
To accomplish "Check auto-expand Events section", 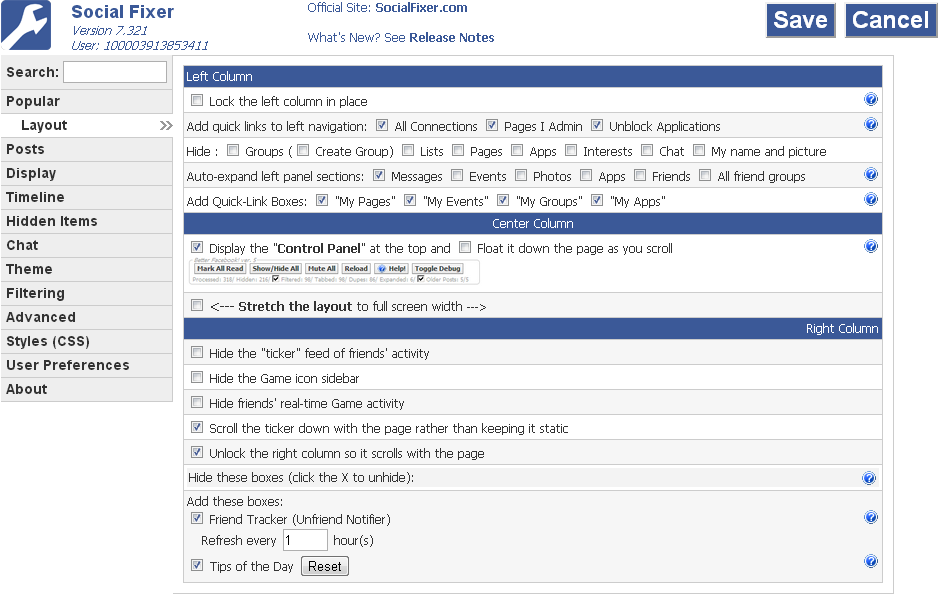I will tap(457, 175).
